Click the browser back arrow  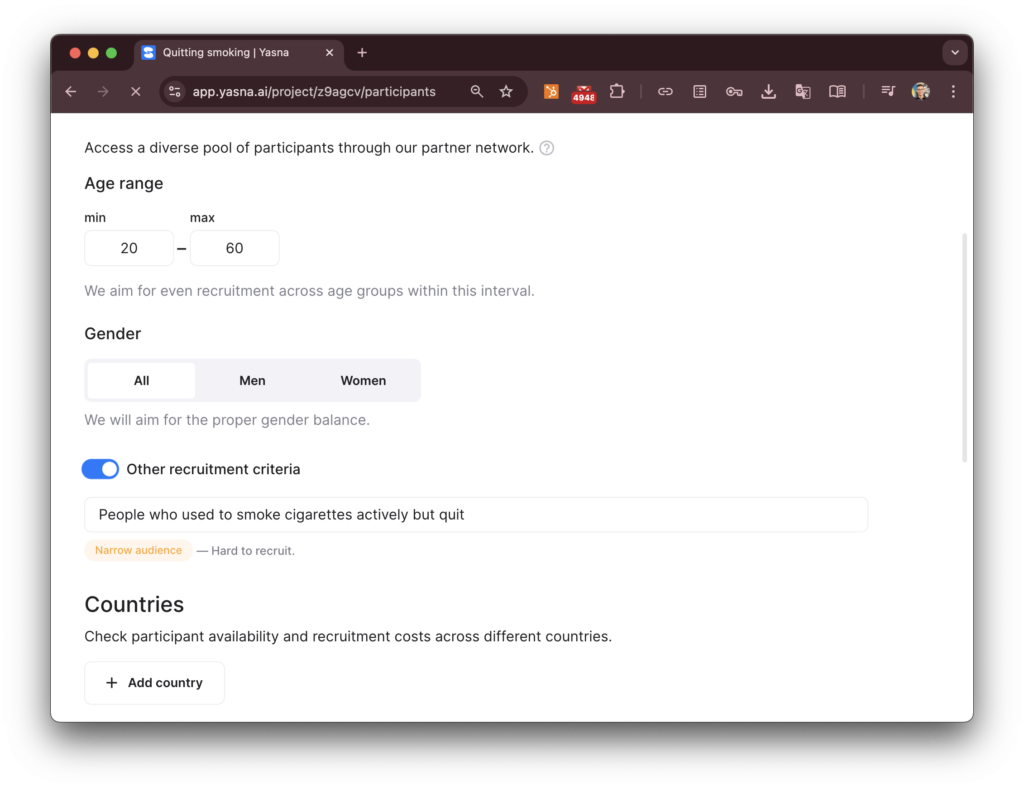[71, 91]
